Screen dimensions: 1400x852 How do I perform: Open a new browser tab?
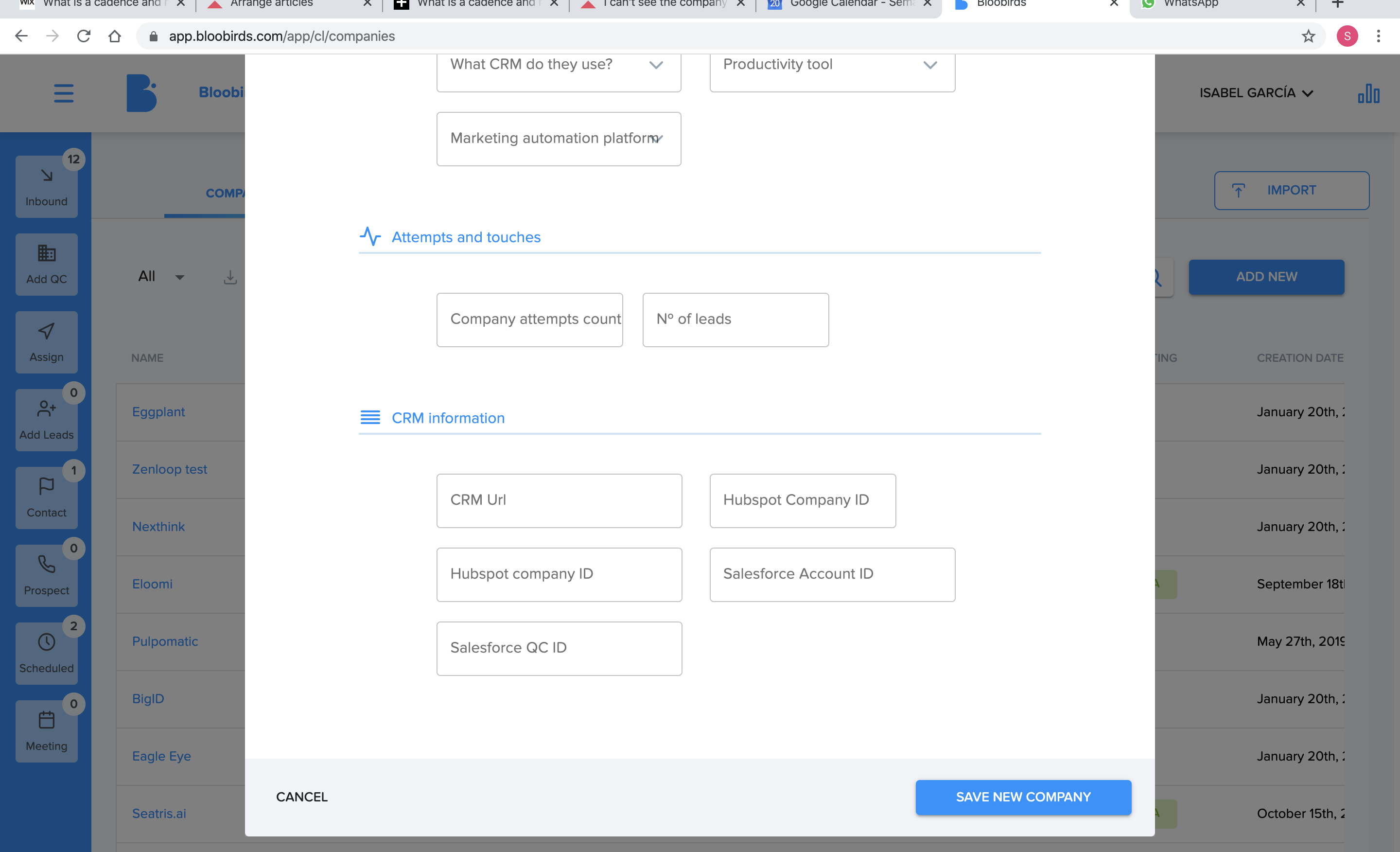point(1337,4)
